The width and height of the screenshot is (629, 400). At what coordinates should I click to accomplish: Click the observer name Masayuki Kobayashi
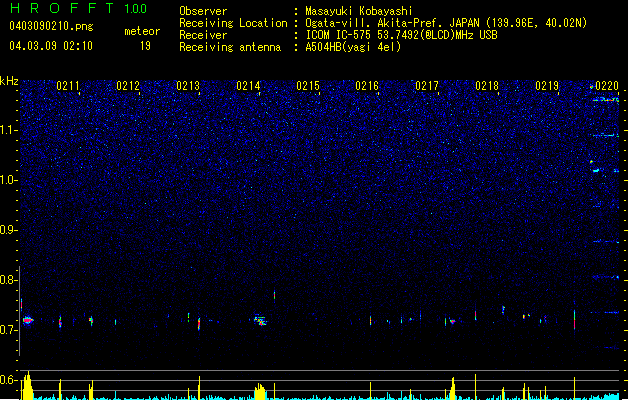point(359,11)
